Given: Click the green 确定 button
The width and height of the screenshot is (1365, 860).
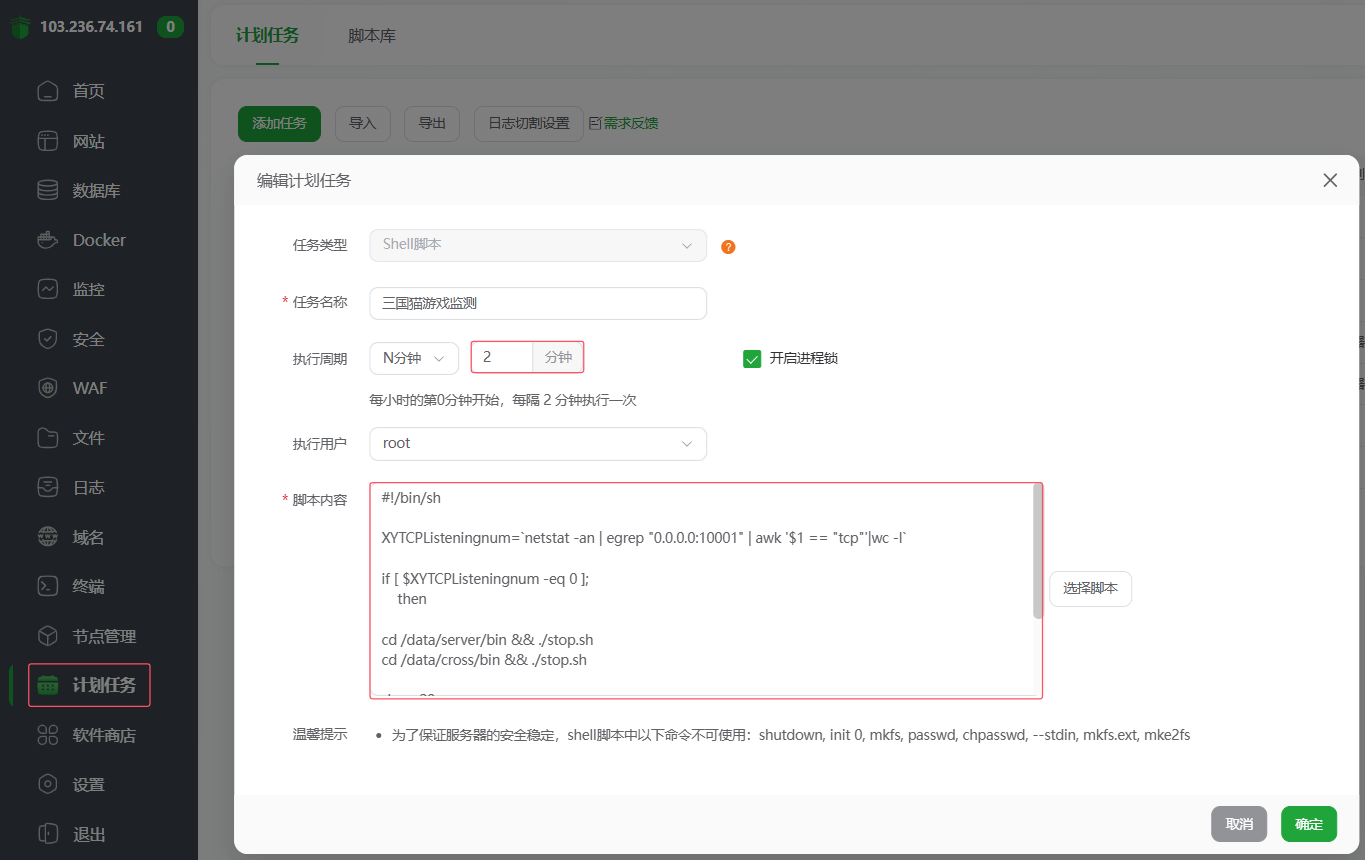Looking at the screenshot, I should coord(1308,824).
